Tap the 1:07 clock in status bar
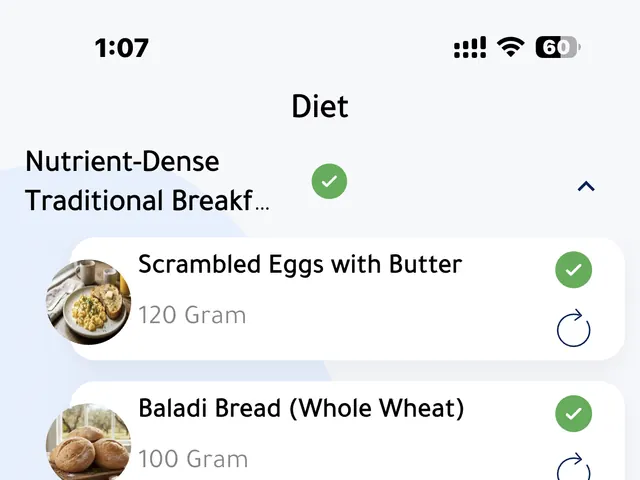Image resolution: width=640 pixels, height=480 pixels. pos(122,48)
